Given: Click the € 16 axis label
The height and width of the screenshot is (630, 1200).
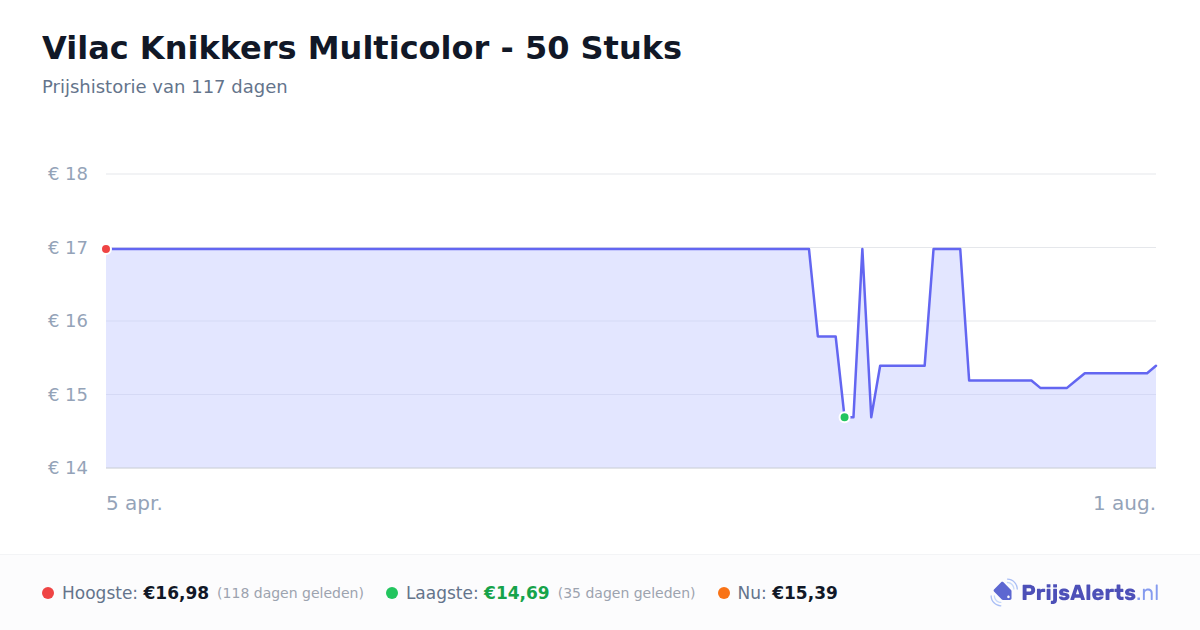Looking at the screenshot, I should tap(68, 321).
